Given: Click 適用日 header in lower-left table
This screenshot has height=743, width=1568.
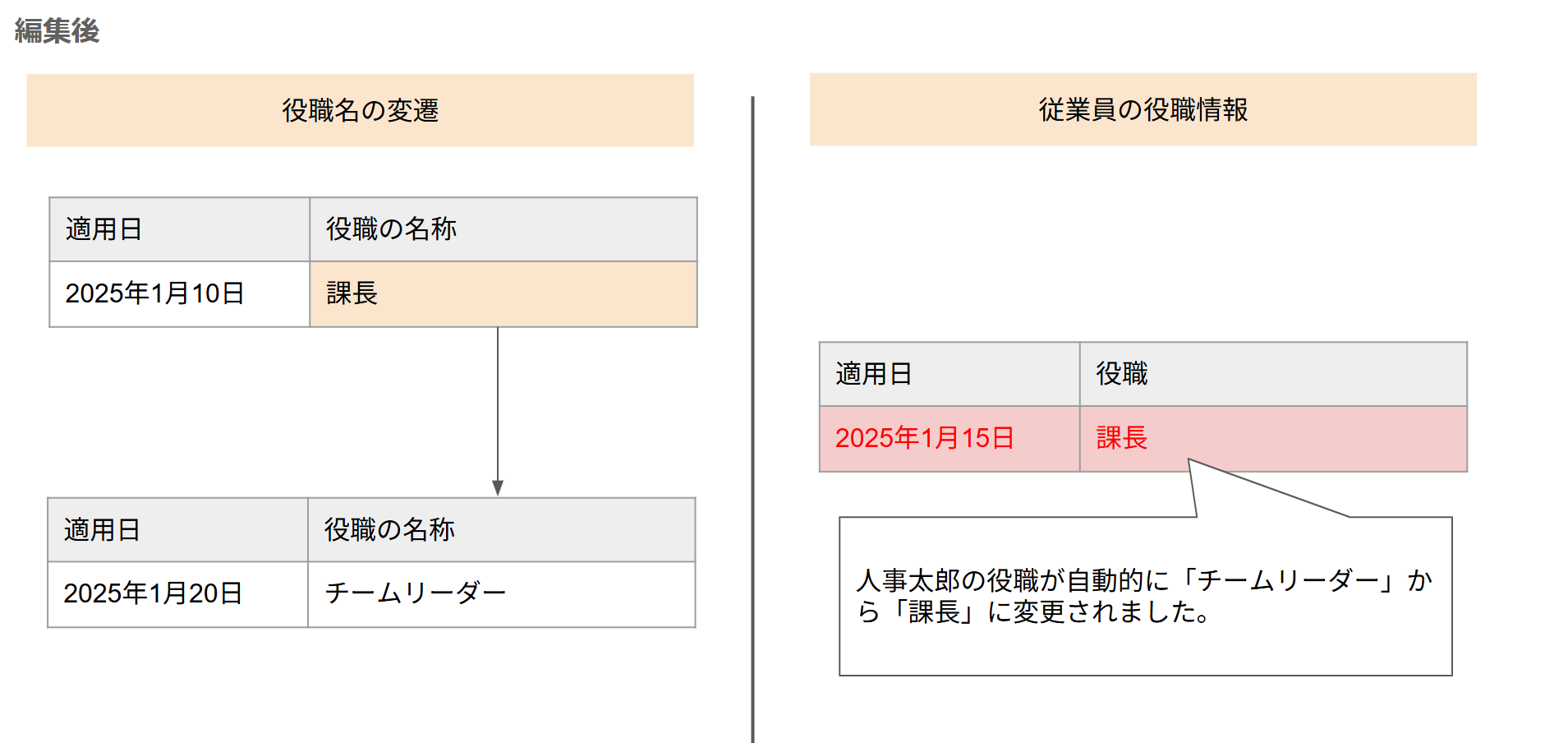Looking at the screenshot, I should tap(177, 530).
